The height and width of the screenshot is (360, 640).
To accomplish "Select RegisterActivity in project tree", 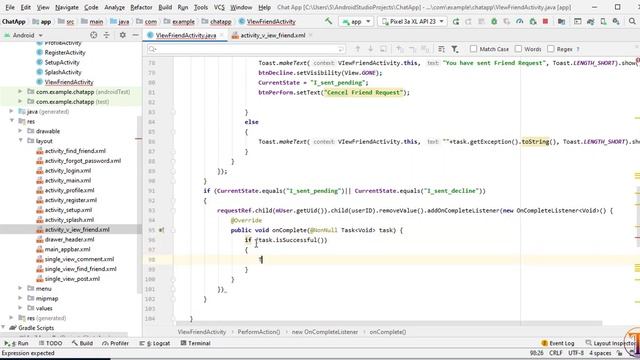I will (x=65, y=52).
